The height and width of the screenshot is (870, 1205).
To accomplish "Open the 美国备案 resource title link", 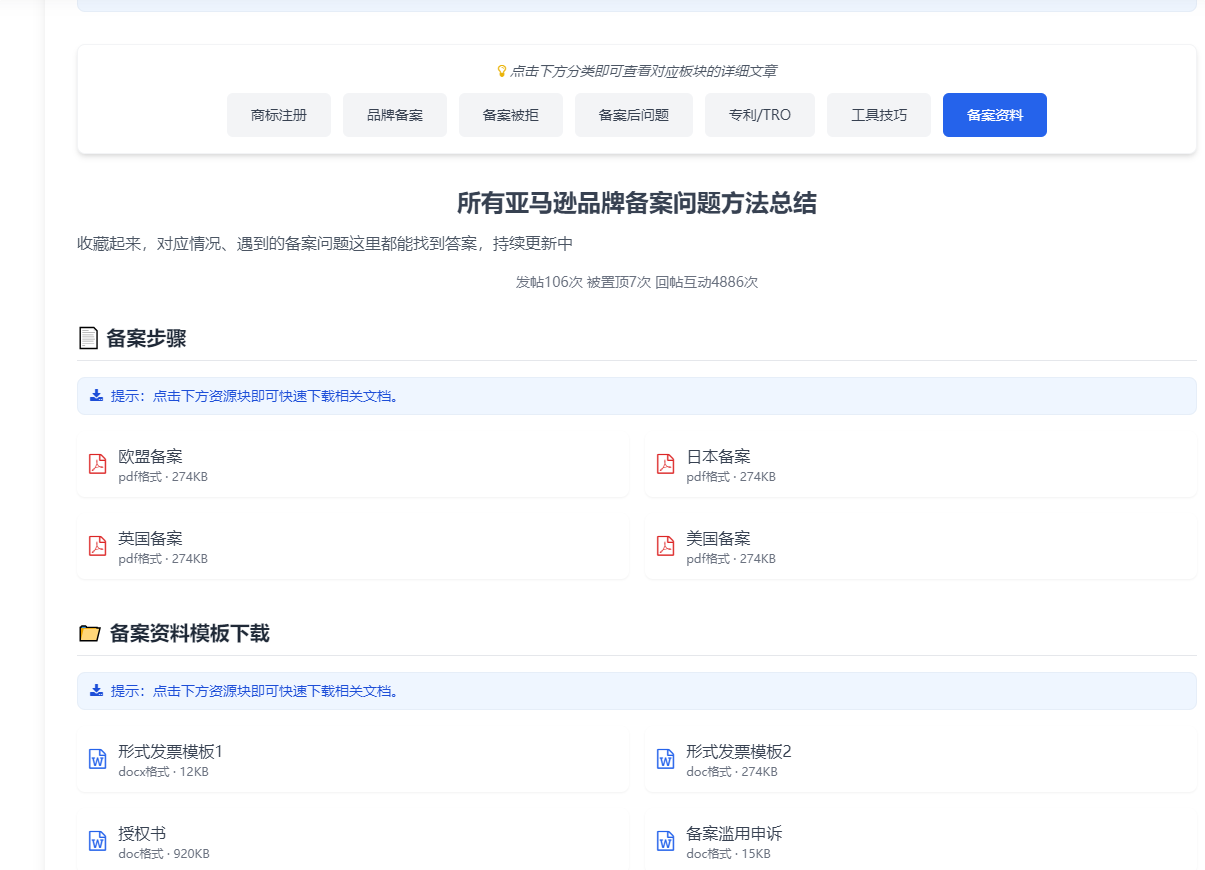I will pyautogui.click(x=718, y=539).
